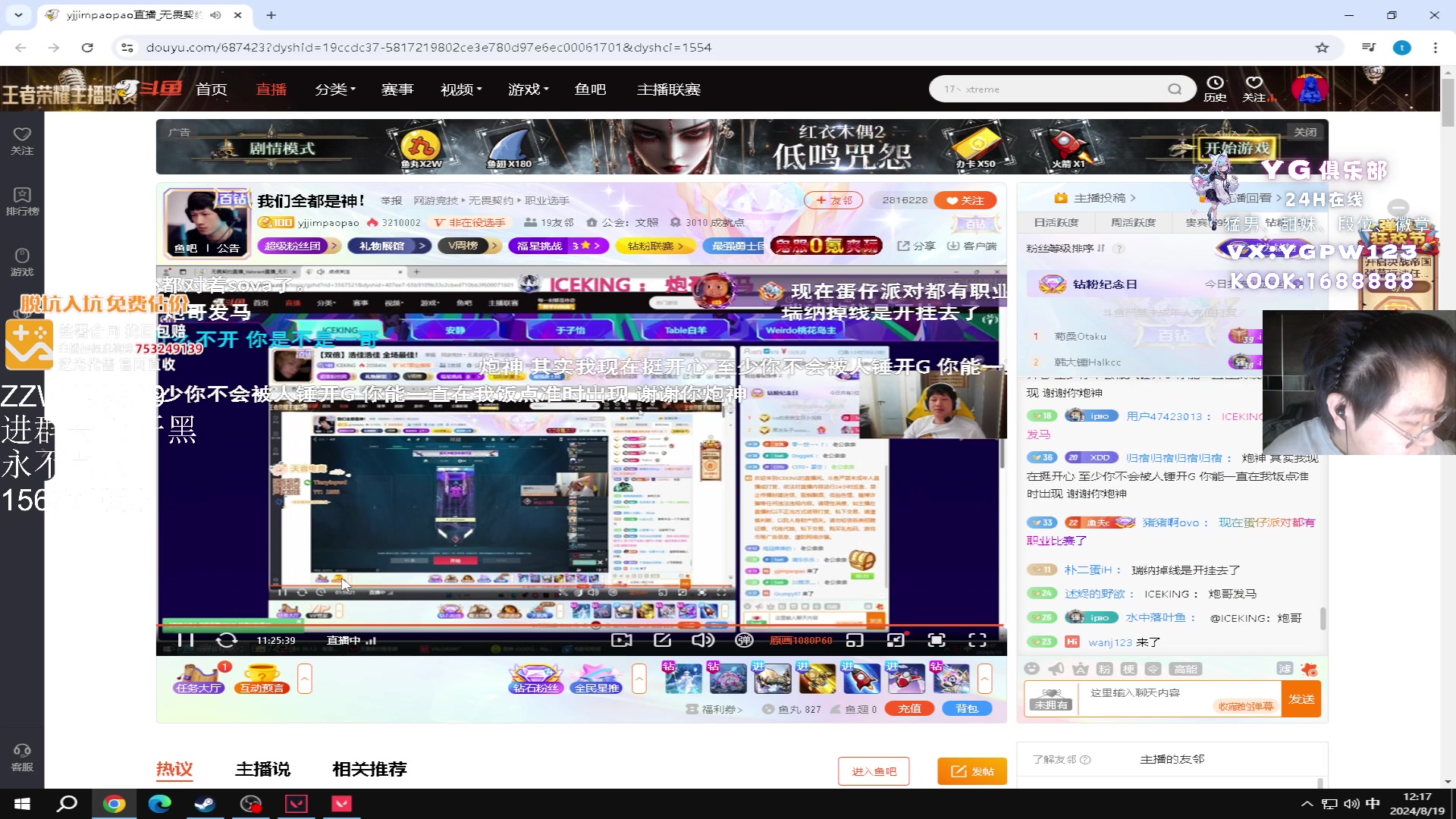
Task: Open 礼物展馆 gift gallery
Action: click(x=389, y=246)
